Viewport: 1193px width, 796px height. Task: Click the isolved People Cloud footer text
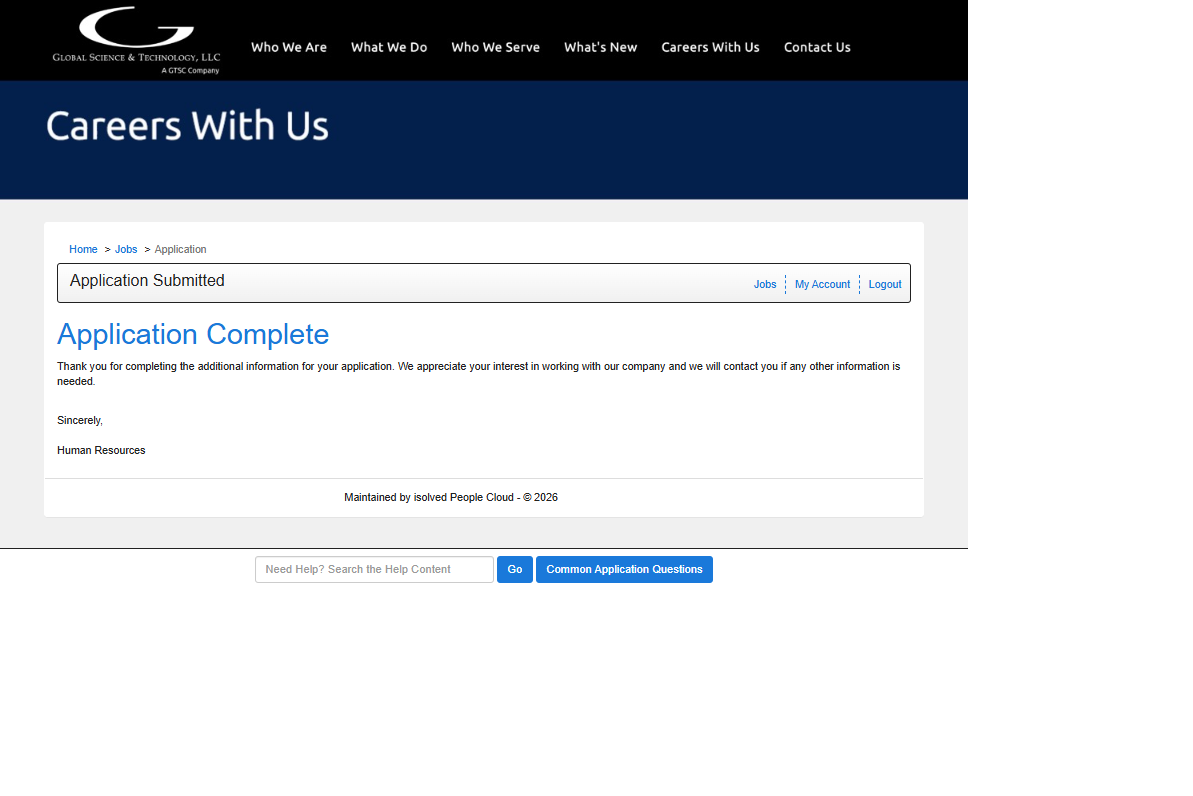tap(450, 497)
